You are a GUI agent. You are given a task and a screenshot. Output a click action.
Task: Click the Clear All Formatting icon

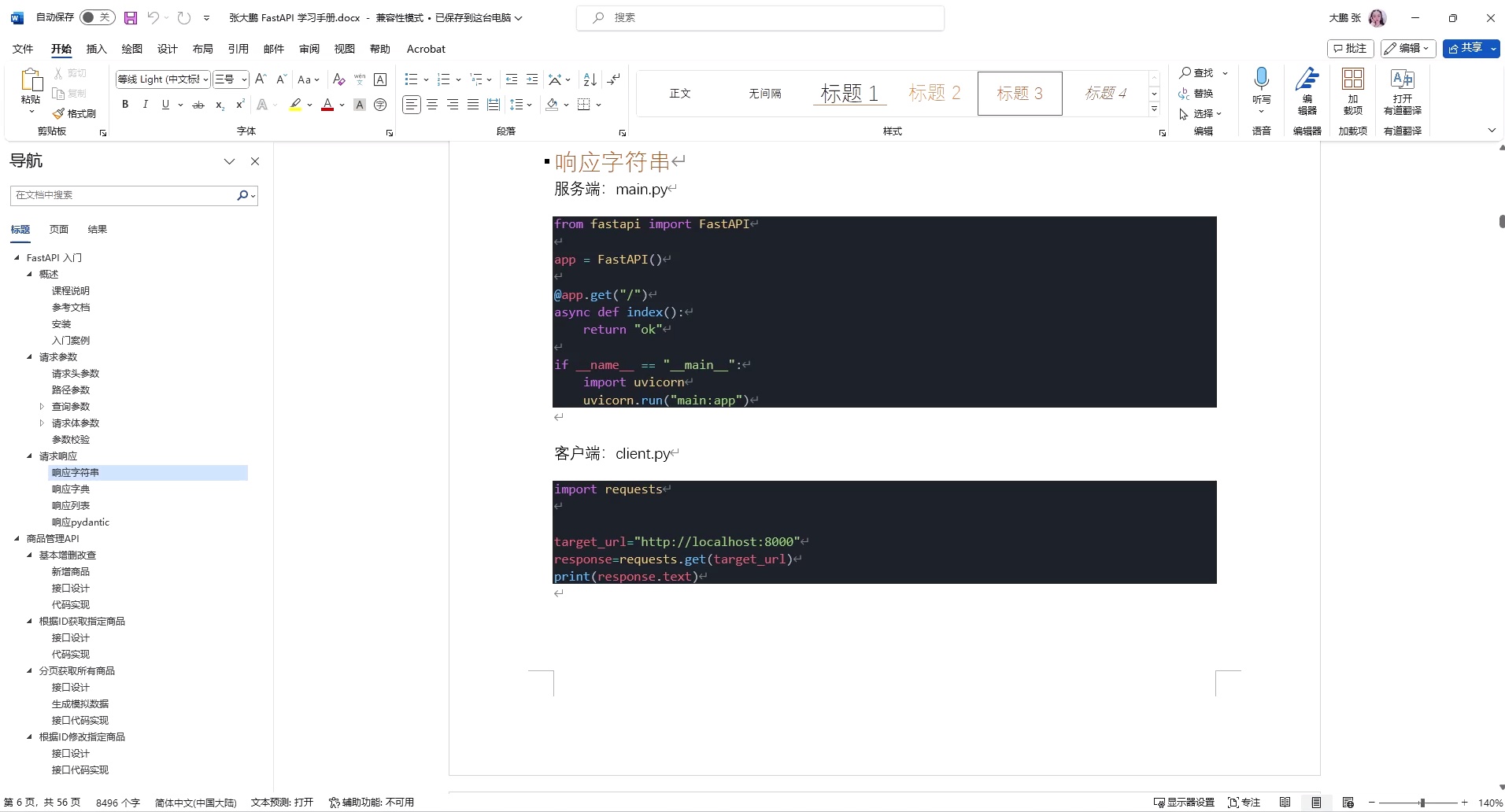click(338, 79)
